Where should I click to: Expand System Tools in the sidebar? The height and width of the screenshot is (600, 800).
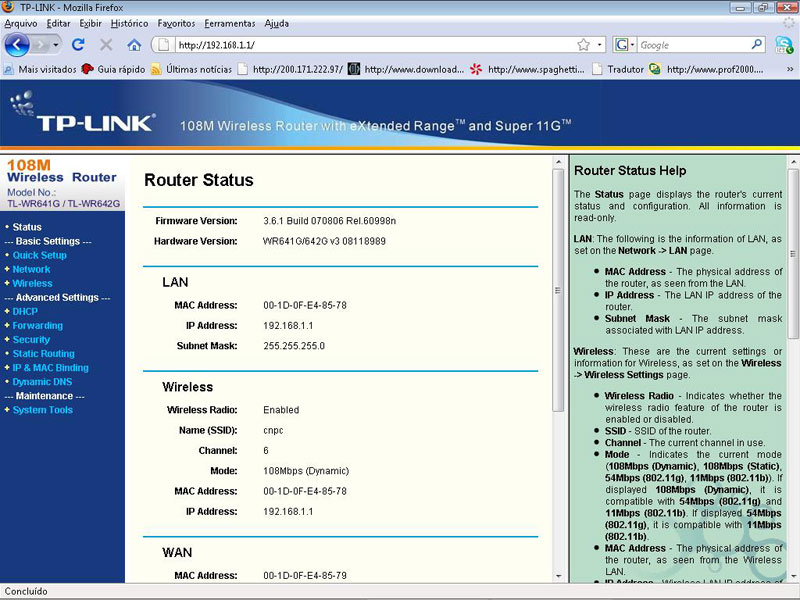tap(42, 410)
